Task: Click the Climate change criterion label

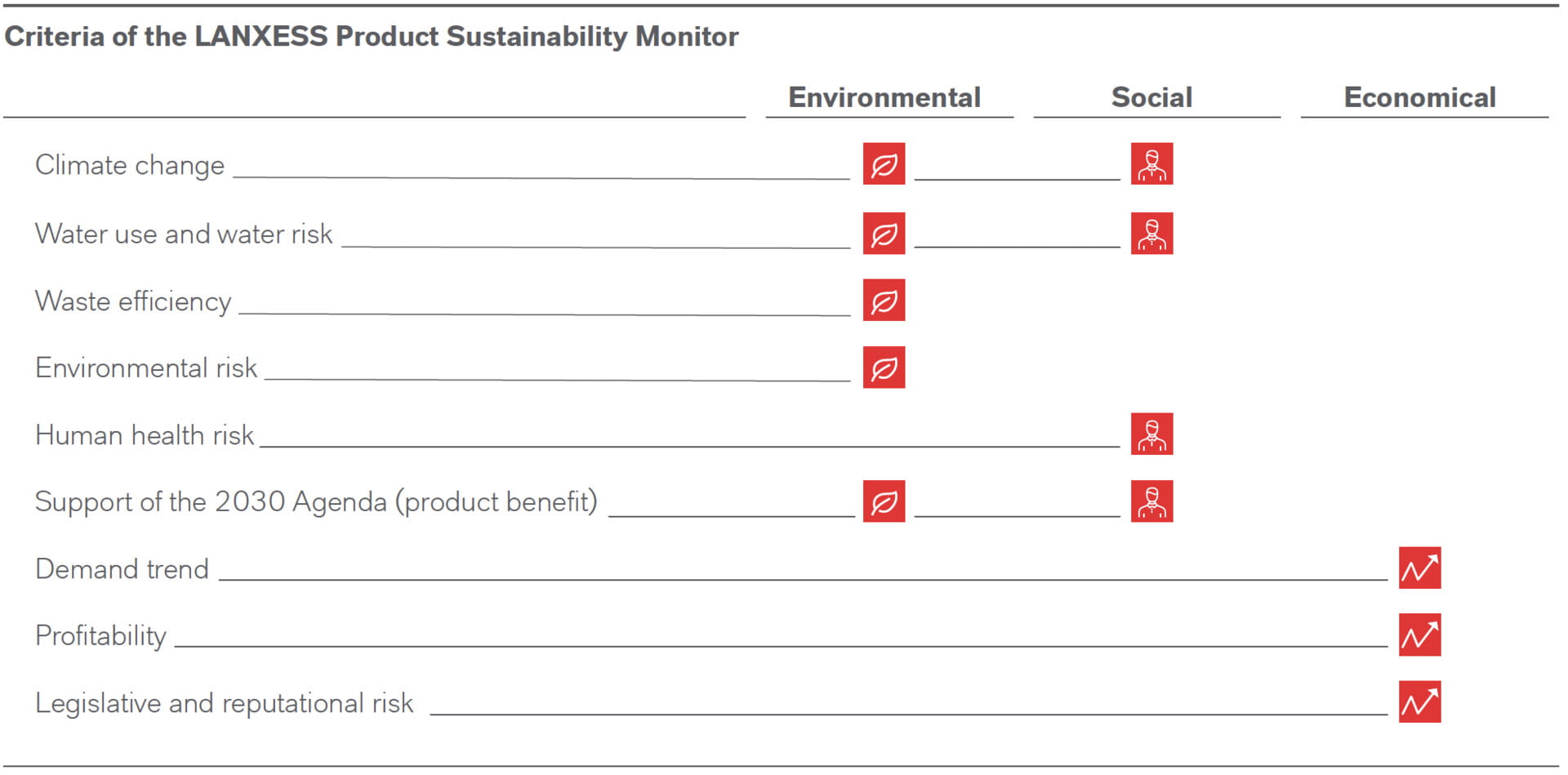Action: pyautogui.click(x=130, y=165)
